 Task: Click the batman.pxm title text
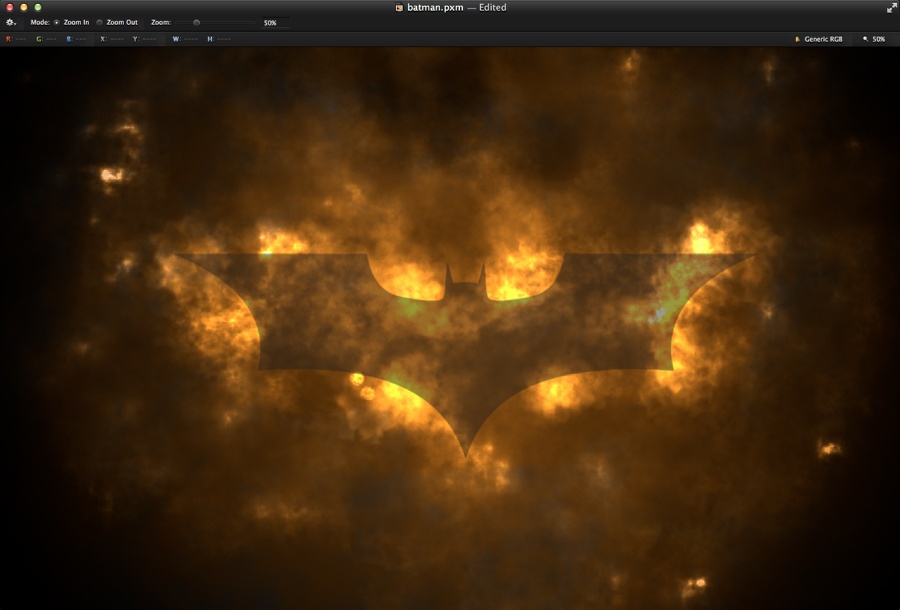click(x=435, y=7)
